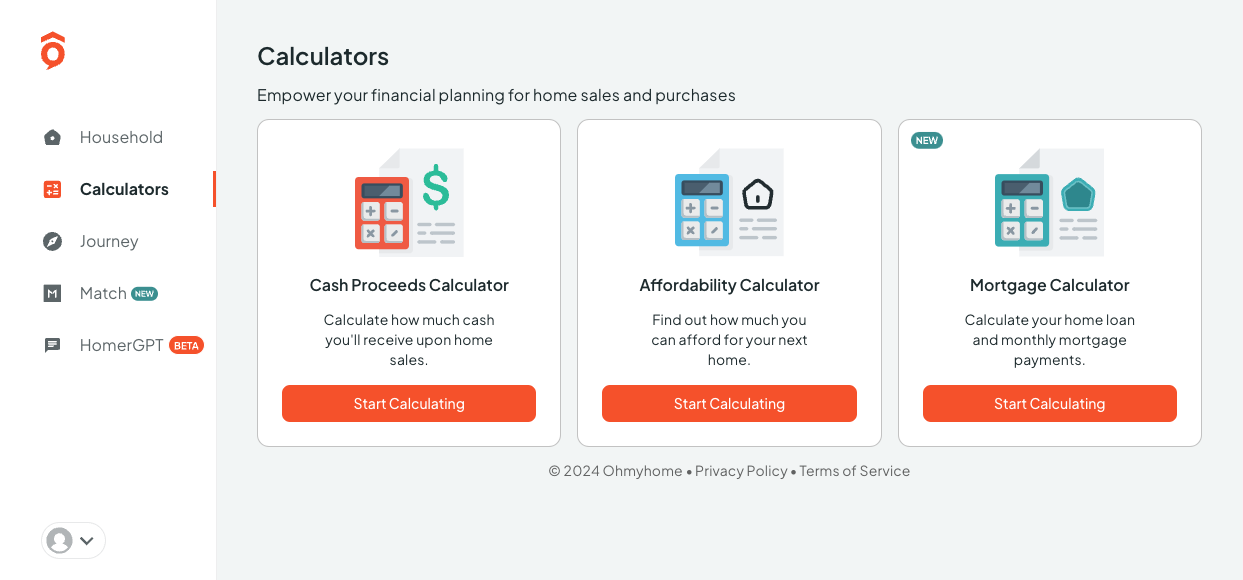This screenshot has height=580, width=1243.
Task: Click the Cash Proceeds calculator illustration
Action: pyautogui.click(x=409, y=202)
